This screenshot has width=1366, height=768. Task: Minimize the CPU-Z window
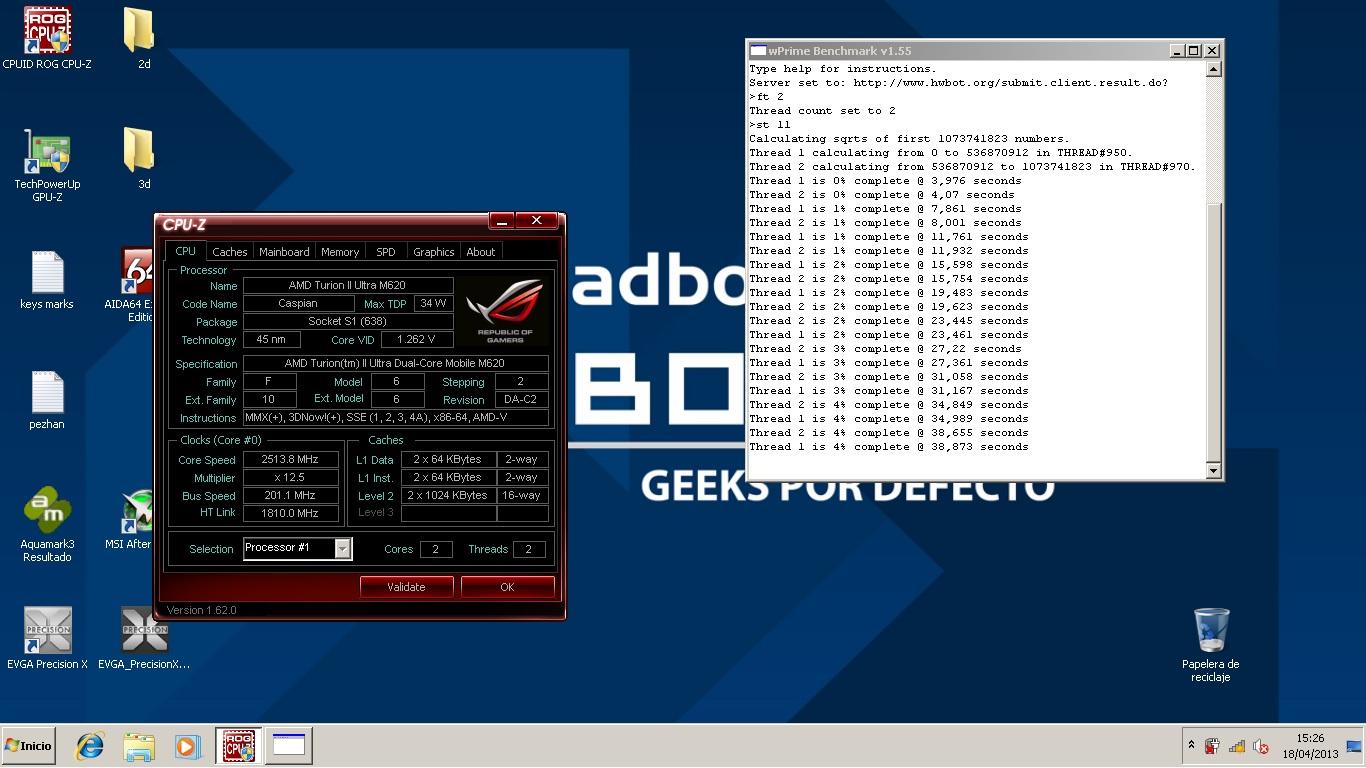(x=502, y=221)
